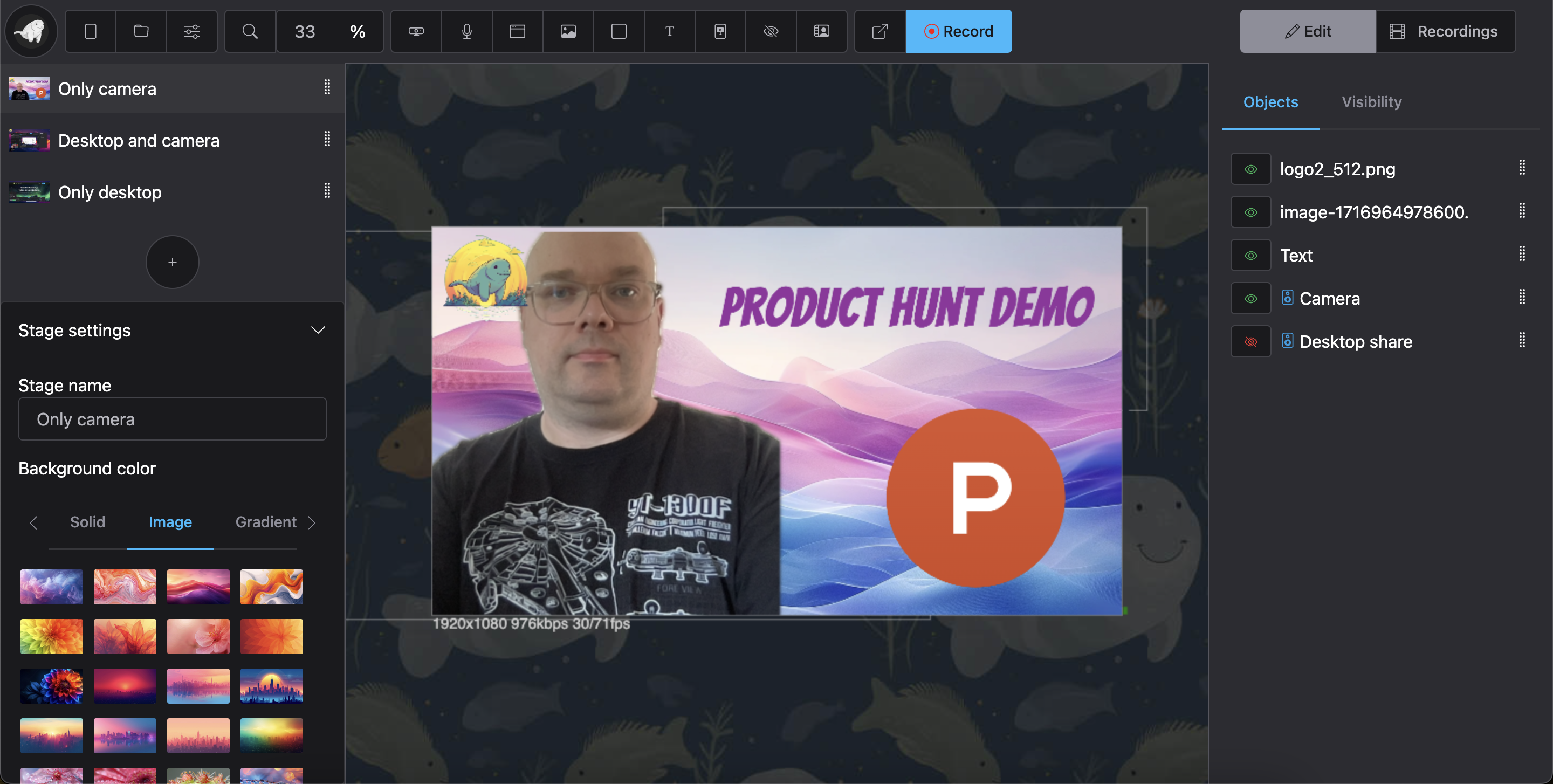Toggle visibility of the Text object
This screenshot has width=1553, height=784.
click(1250, 256)
